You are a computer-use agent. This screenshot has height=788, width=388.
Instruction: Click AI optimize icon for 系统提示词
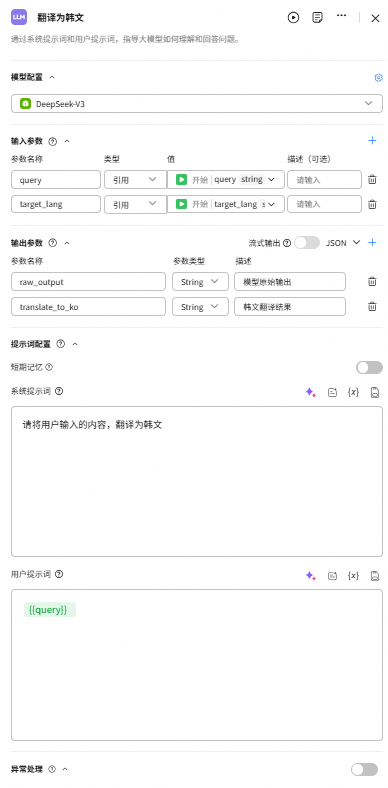click(x=311, y=392)
